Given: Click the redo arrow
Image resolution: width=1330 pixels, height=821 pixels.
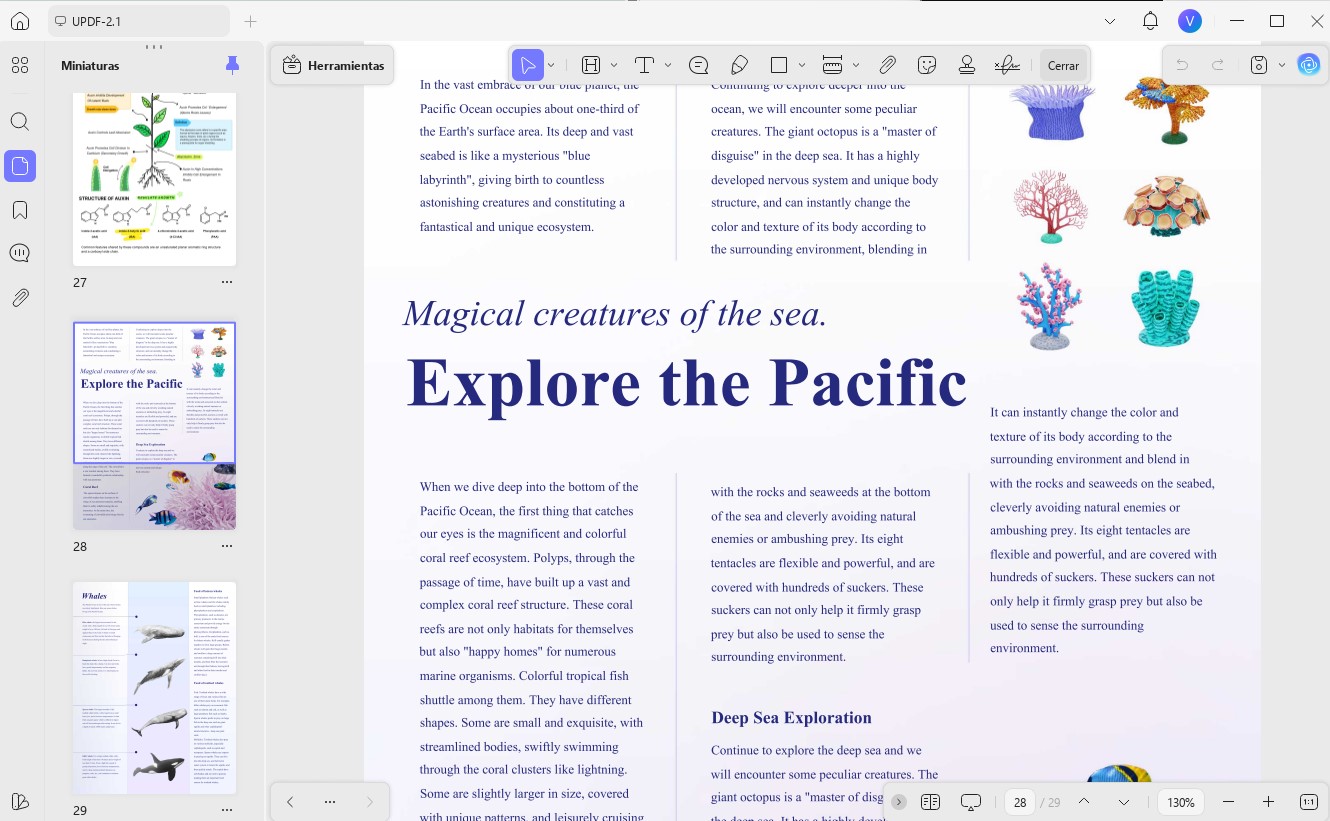Looking at the screenshot, I should 1218,65.
